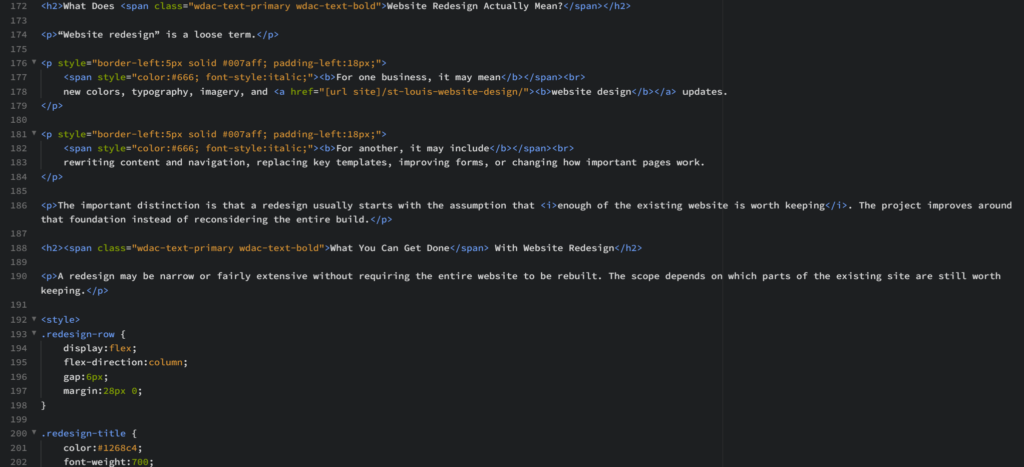Click the text '“Website redesign” is a loose term.'
The height and width of the screenshot is (467, 1024).
click(x=157, y=35)
